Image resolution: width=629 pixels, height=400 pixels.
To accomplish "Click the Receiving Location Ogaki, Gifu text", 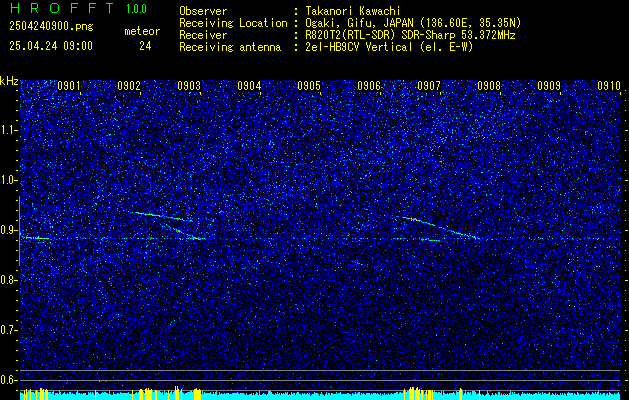I will coord(413,23).
